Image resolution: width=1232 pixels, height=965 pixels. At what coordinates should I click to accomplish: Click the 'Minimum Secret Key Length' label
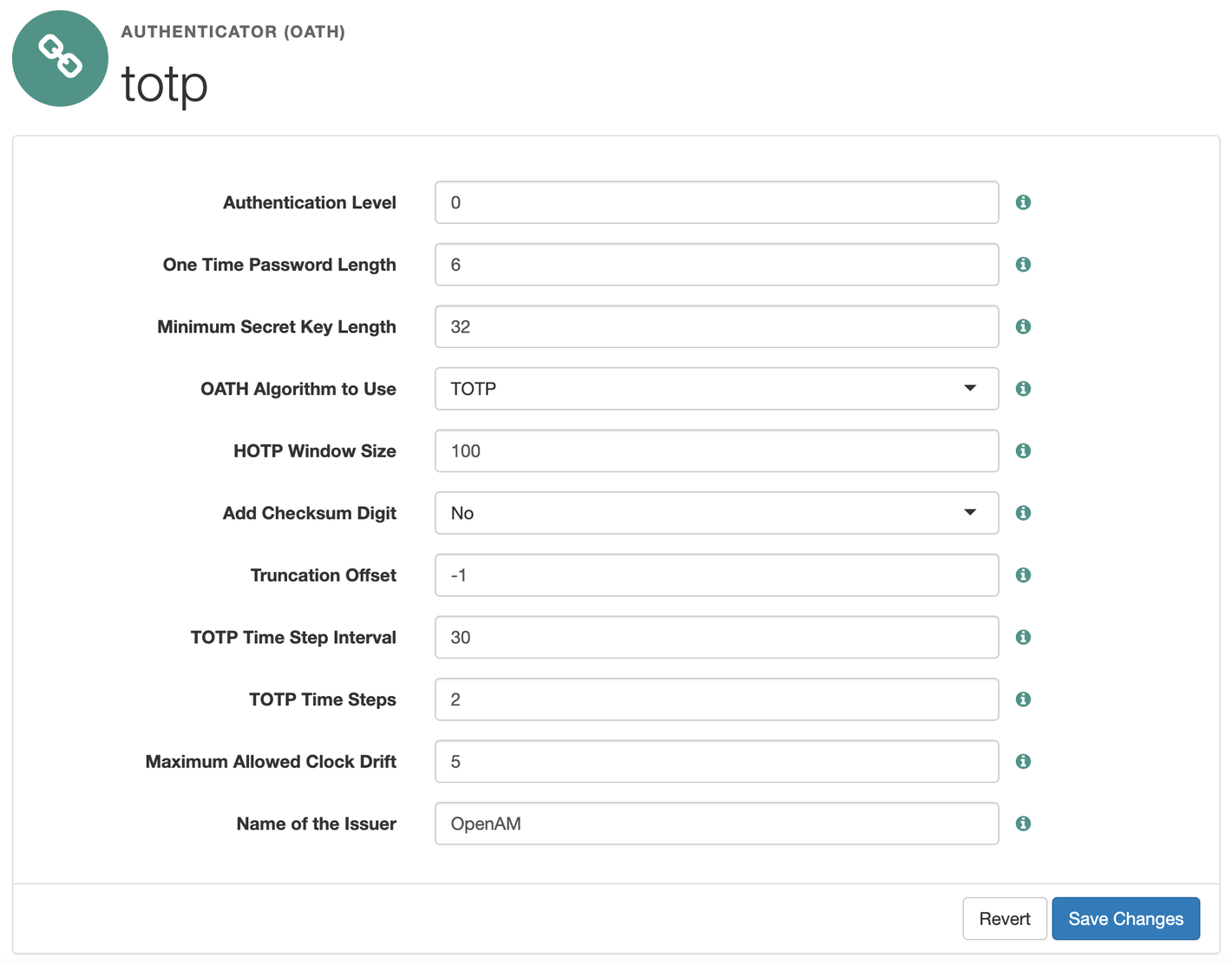(277, 326)
